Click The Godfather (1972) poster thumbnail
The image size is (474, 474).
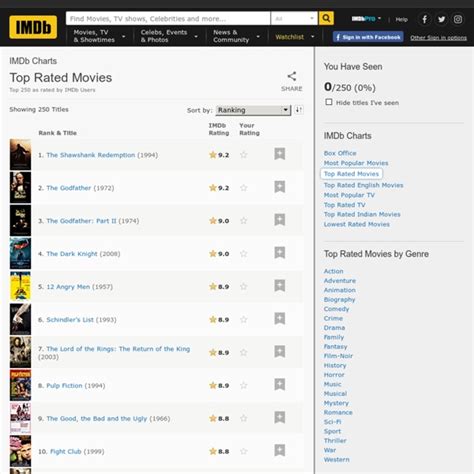[x=20, y=187]
